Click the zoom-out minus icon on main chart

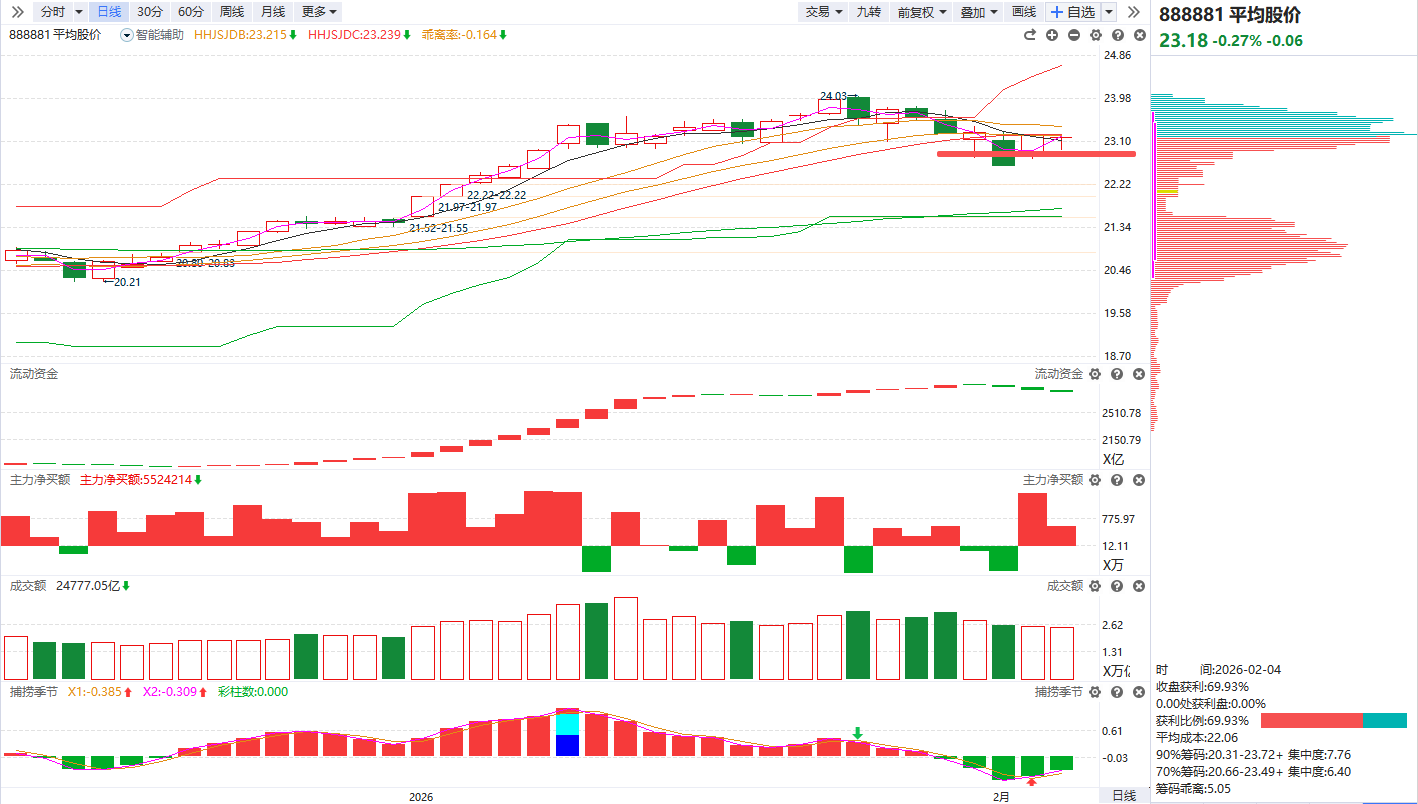point(1073,35)
